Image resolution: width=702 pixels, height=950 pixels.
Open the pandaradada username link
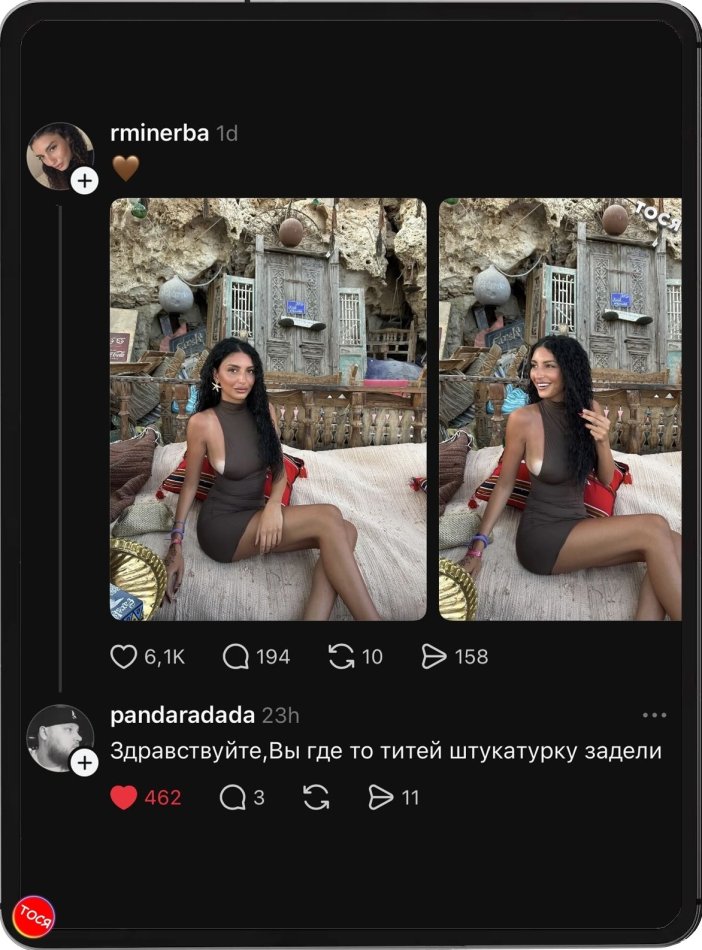(x=182, y=716)
